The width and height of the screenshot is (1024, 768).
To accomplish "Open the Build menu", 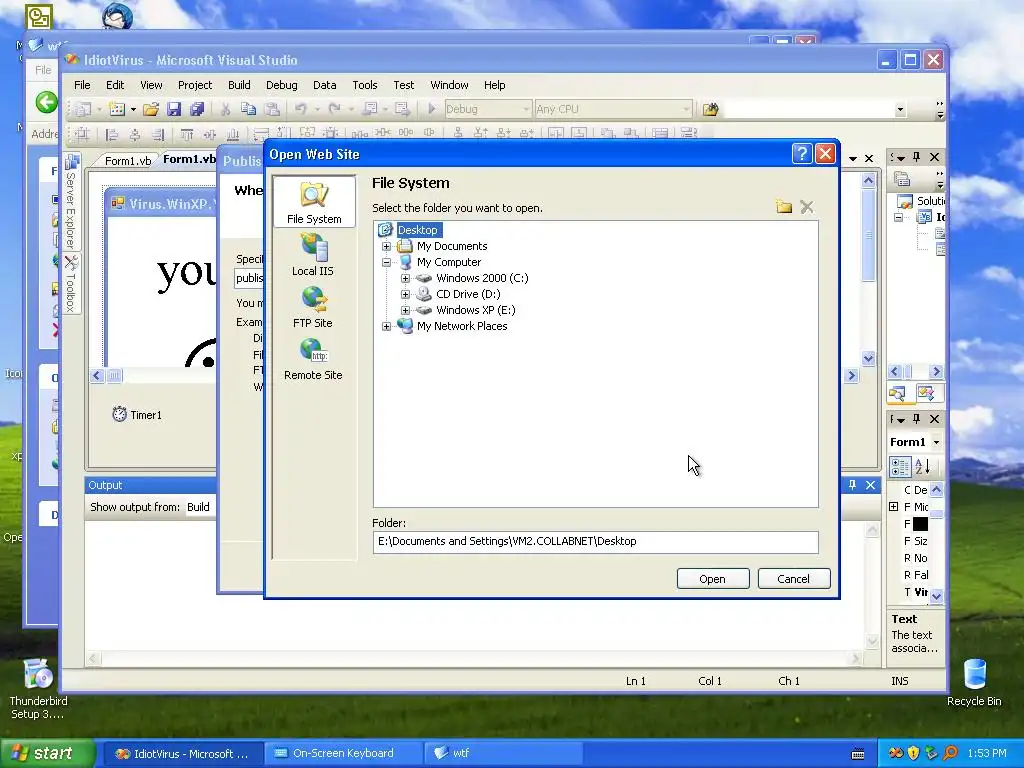I will pos(239,85).
